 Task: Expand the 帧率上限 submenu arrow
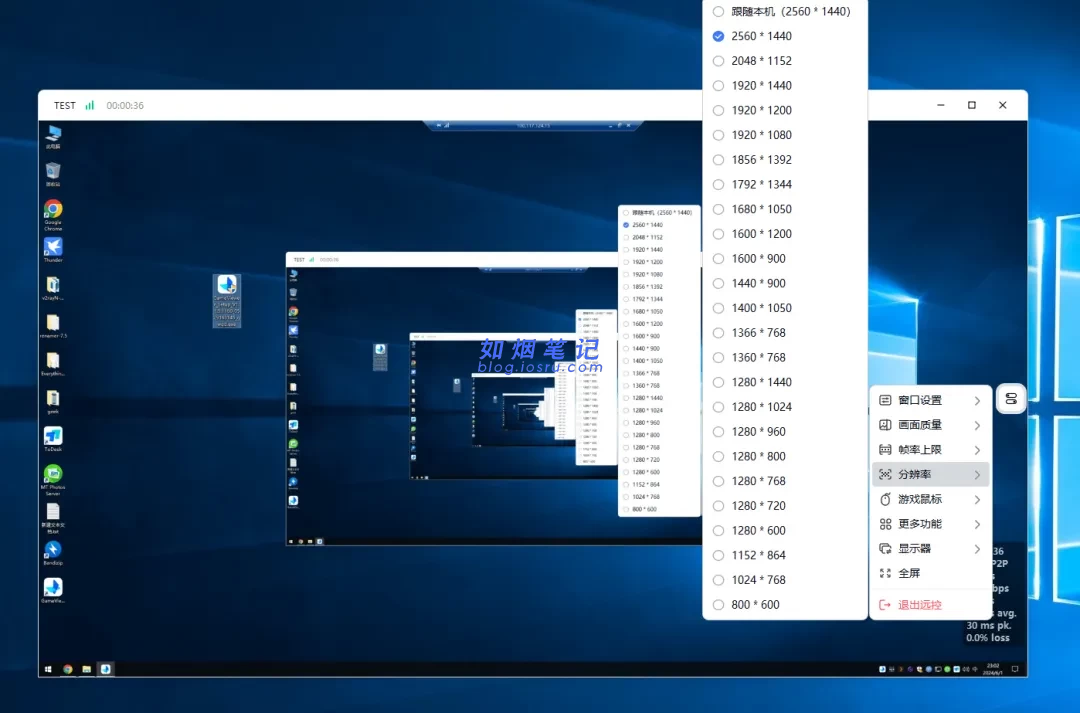[977, 450]
